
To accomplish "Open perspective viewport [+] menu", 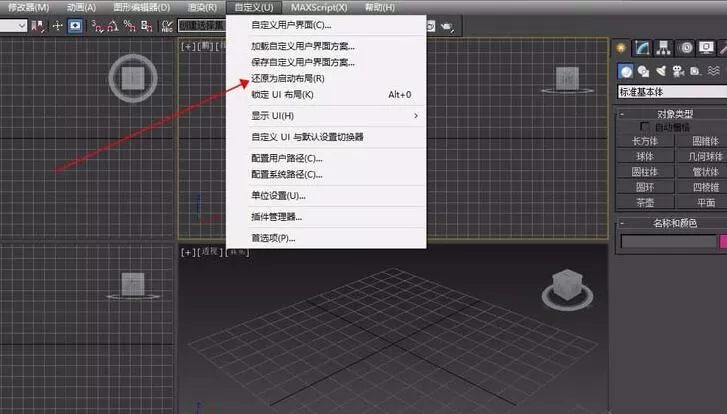I will coord(188,252).
